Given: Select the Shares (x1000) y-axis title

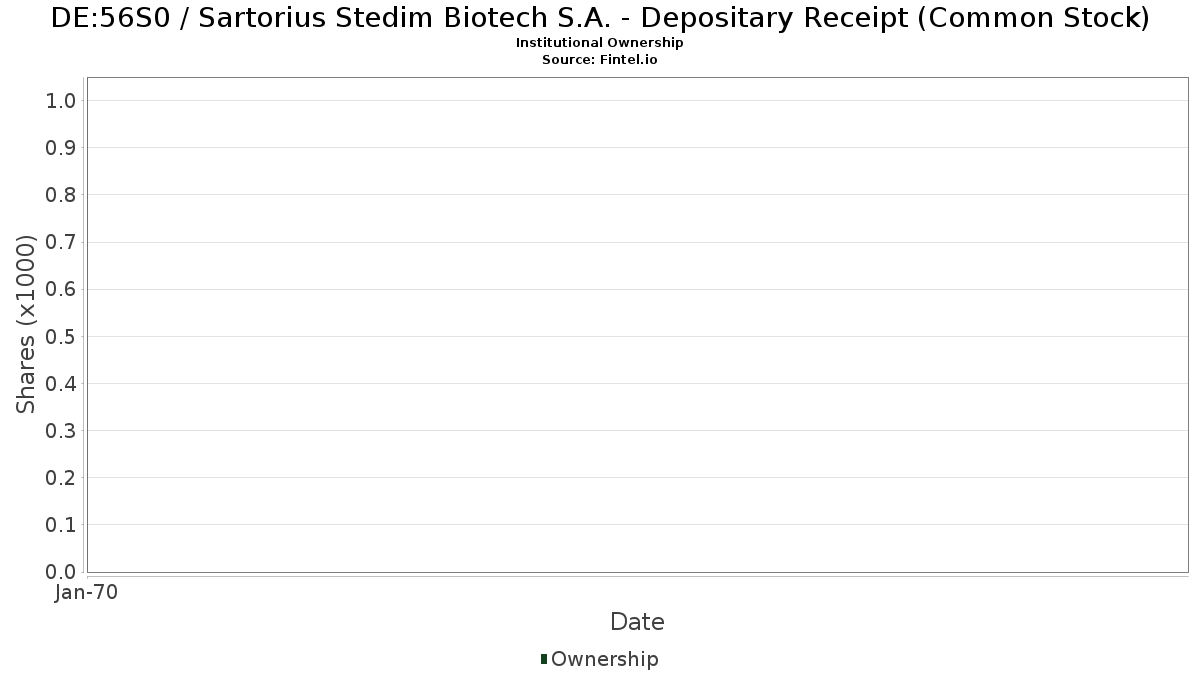Looking at the screenshot, I should point(27,324).
